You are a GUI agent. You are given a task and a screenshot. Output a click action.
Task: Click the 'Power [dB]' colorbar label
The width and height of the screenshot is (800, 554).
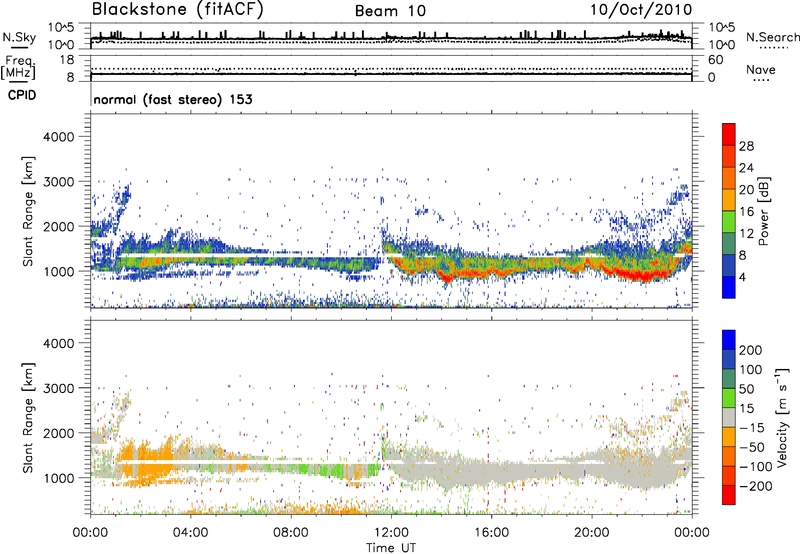click(x=764, y=211)
